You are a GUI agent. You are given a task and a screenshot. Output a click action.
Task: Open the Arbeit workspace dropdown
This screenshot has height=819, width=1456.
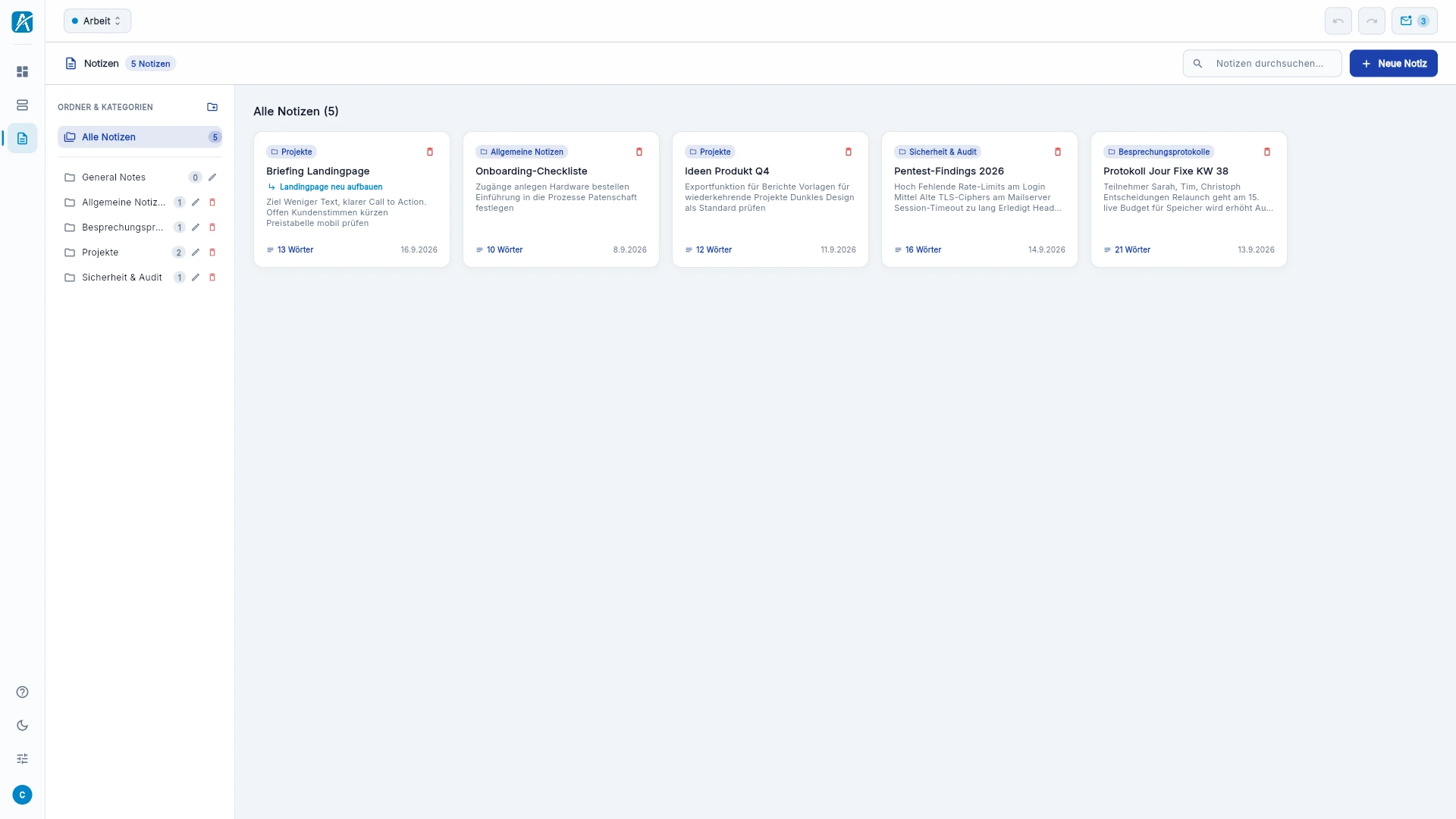[x=97, y=21]
